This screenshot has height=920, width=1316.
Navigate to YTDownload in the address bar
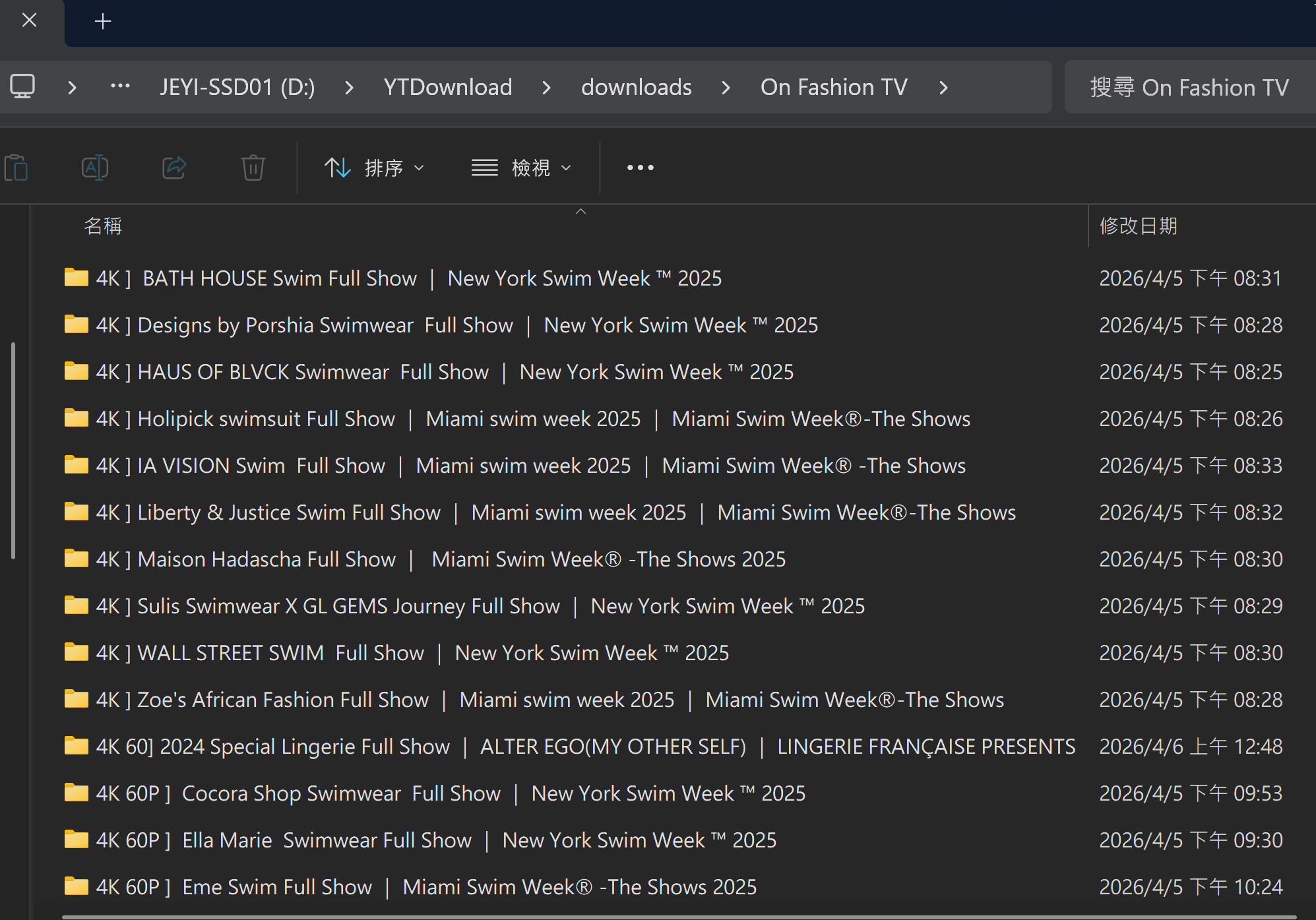[x=448, y=87]
